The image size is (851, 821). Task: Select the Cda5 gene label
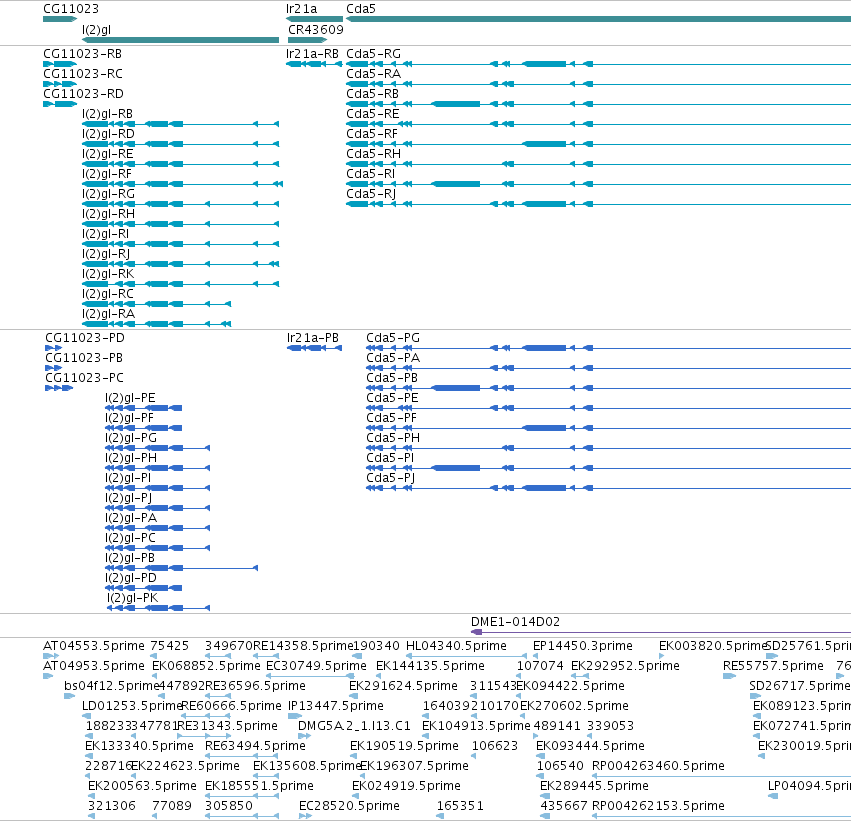click(361, 9)
